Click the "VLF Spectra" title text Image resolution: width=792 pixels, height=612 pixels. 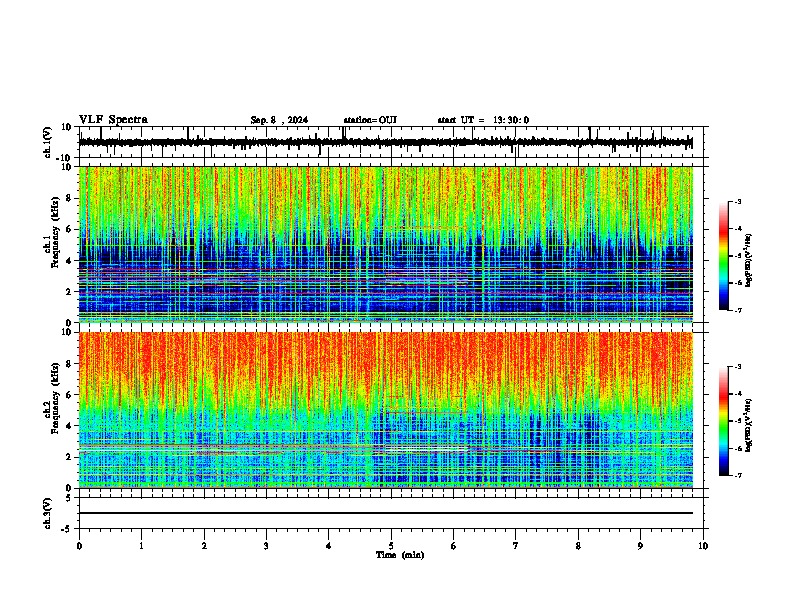(x=113, y=120)
